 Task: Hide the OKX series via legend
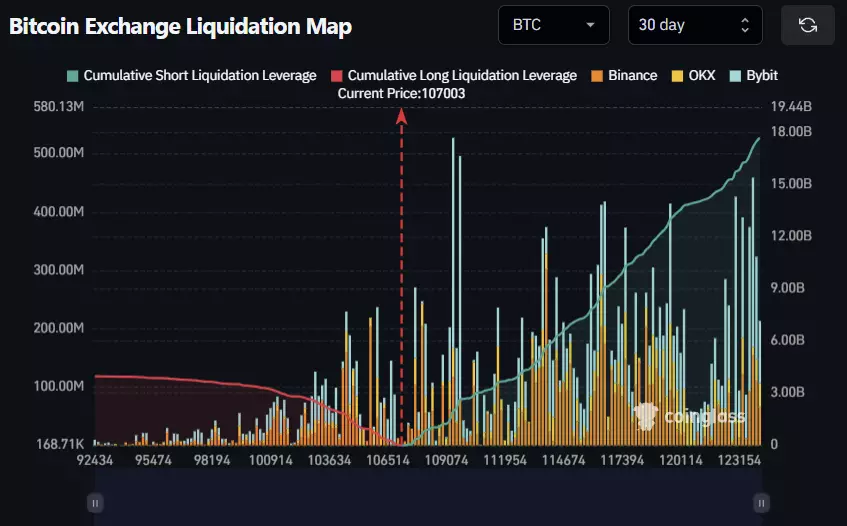[x=701, y=75]
